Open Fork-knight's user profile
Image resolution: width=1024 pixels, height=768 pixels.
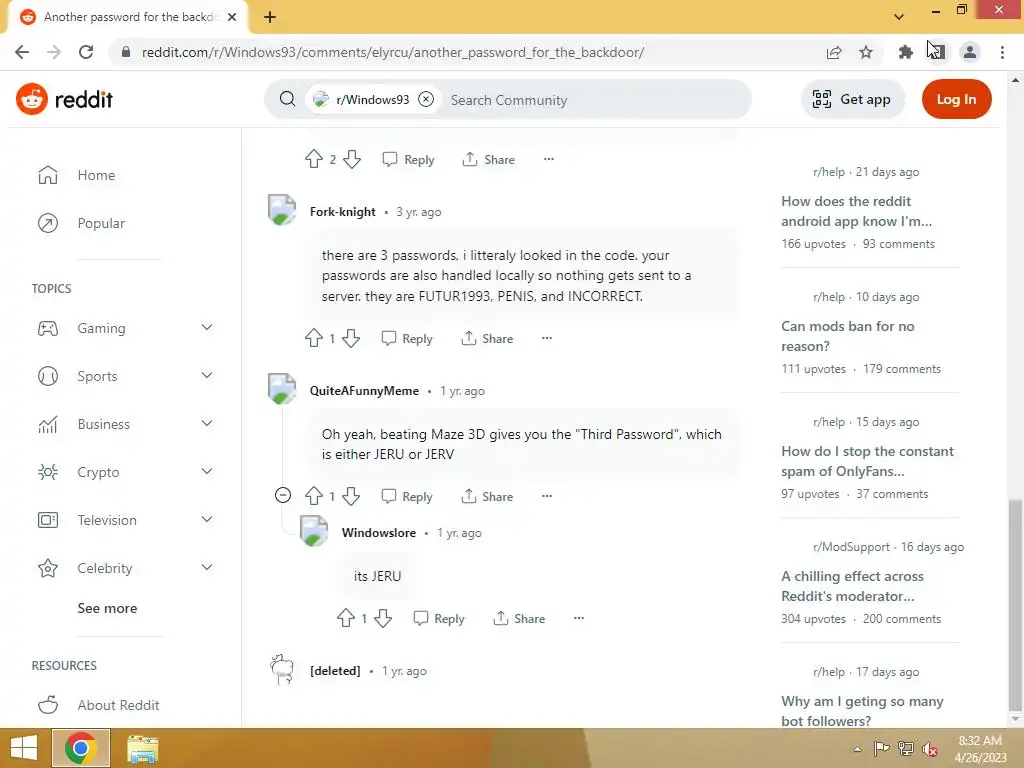pos(342,212)
